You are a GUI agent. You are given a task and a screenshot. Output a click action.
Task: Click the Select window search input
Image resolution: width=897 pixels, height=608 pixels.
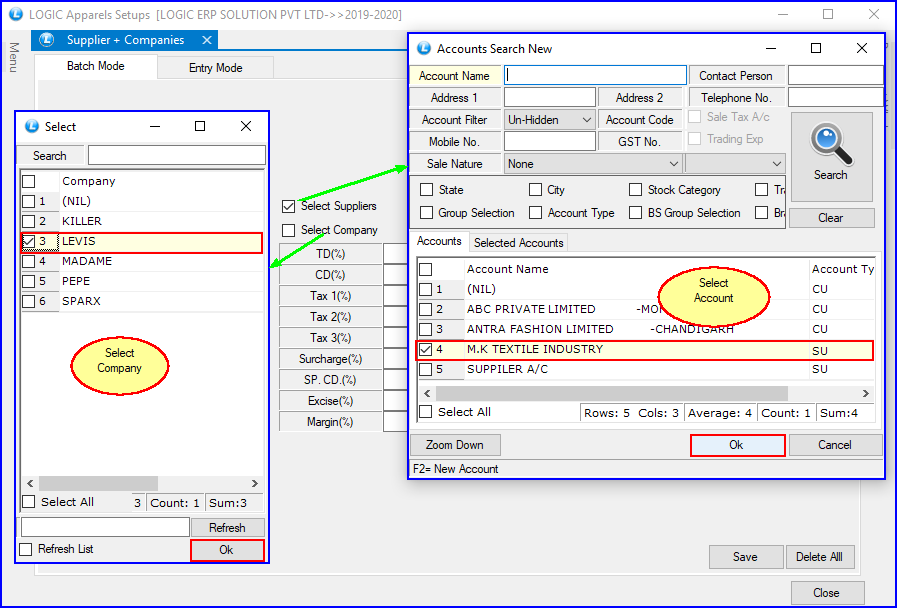tap(177, 156)
